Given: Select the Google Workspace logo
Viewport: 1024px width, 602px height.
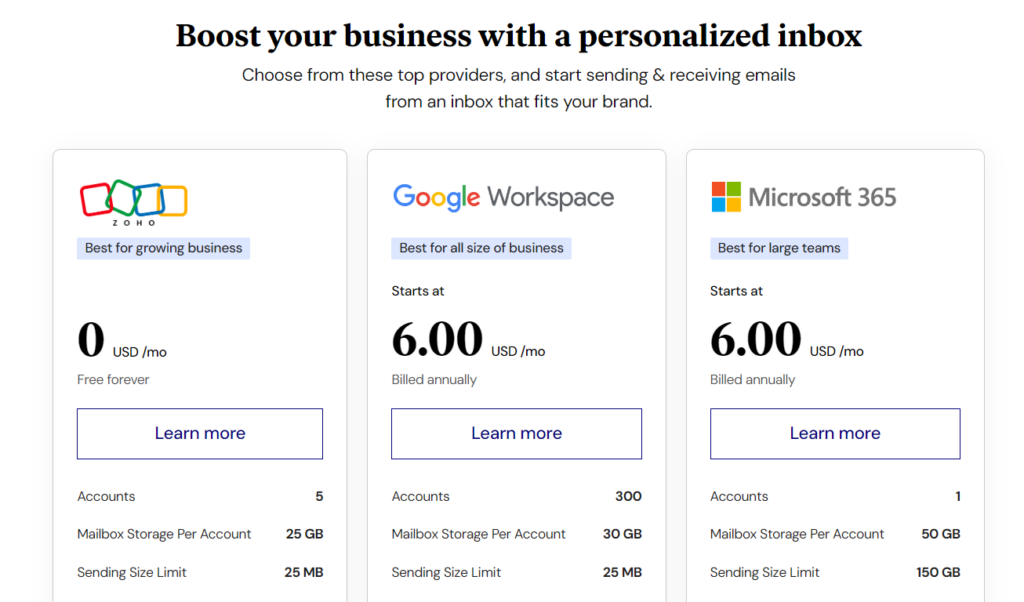Looking at the screenshot, I should click(503, 197).
